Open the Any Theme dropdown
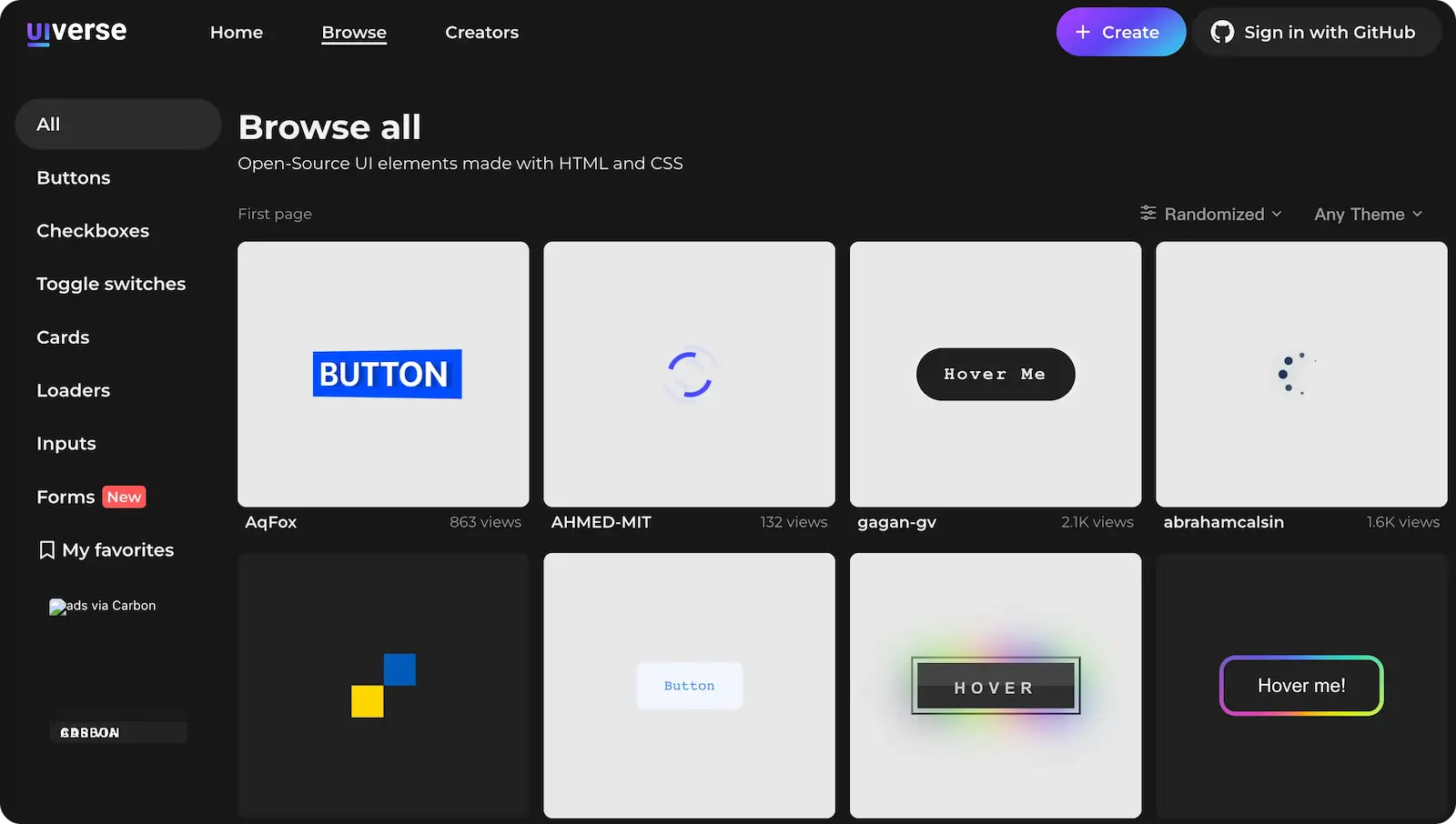1456x824 pixels. 1359,215
